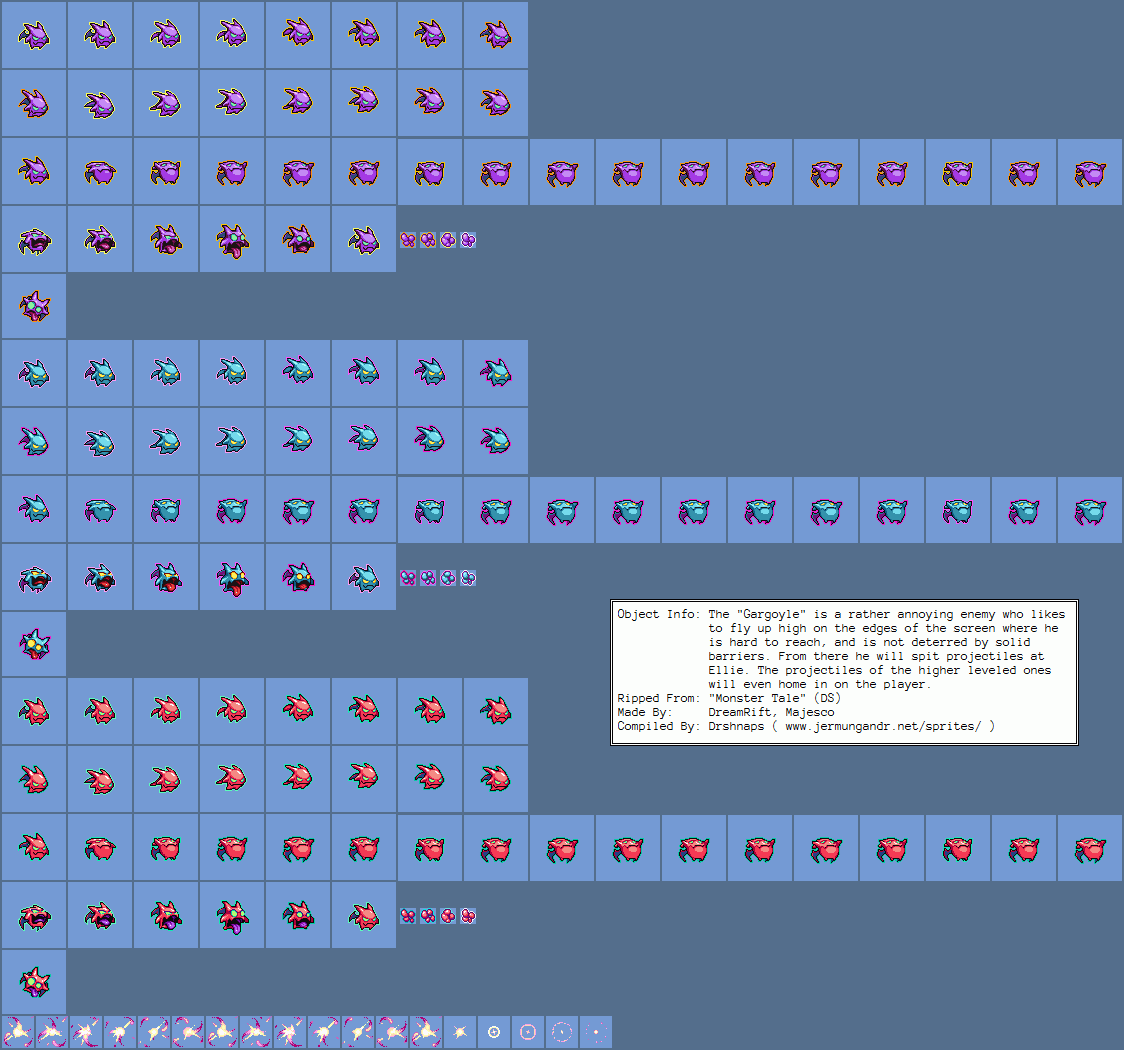Open the www.jermungandr.net/sprites/ link

point(882,727)
